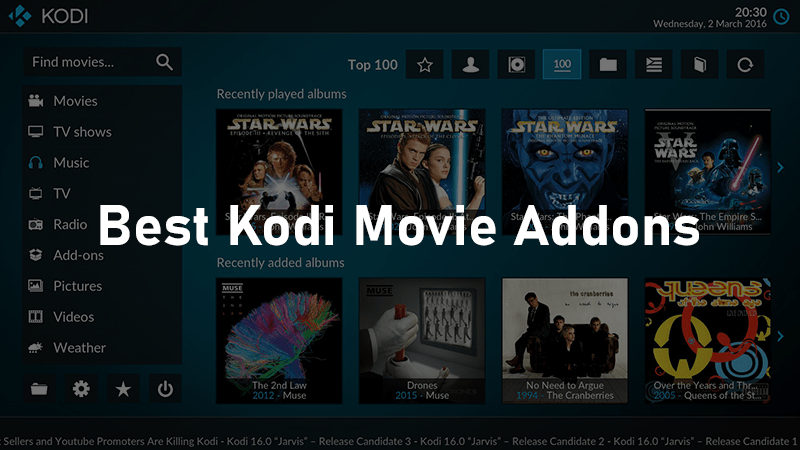Viewport: 800px width, 450px height.
Task: Open No Need to Argue album thumbnail
Action: pyautogui.click(x=565, y=341)
